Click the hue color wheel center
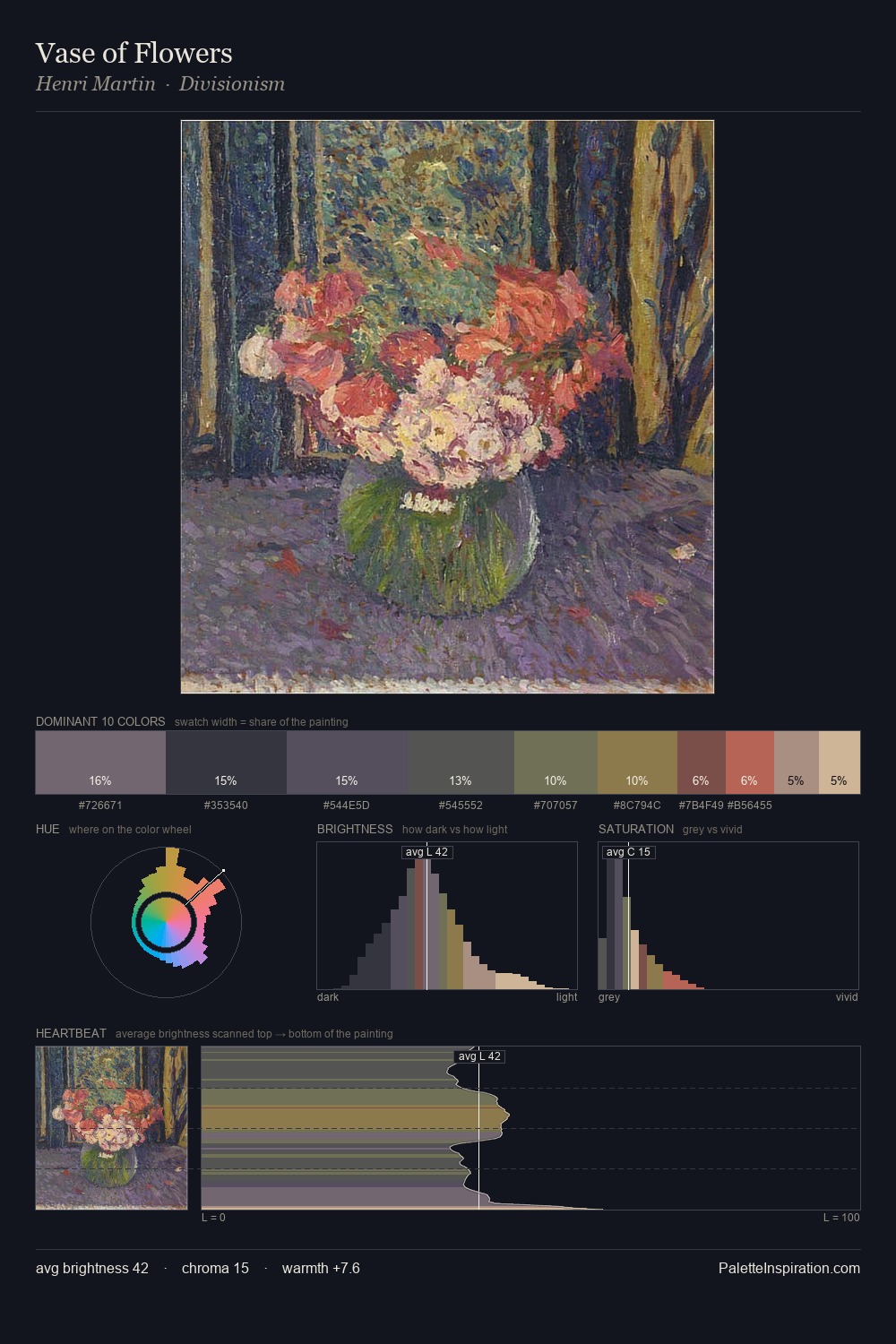The height and width of the screenshot is (1344, 896). click(x=166, y=921)
